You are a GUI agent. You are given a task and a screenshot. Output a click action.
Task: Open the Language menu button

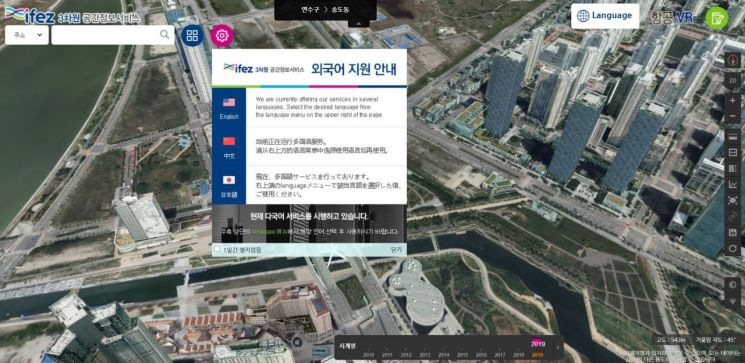coord(605,16)
